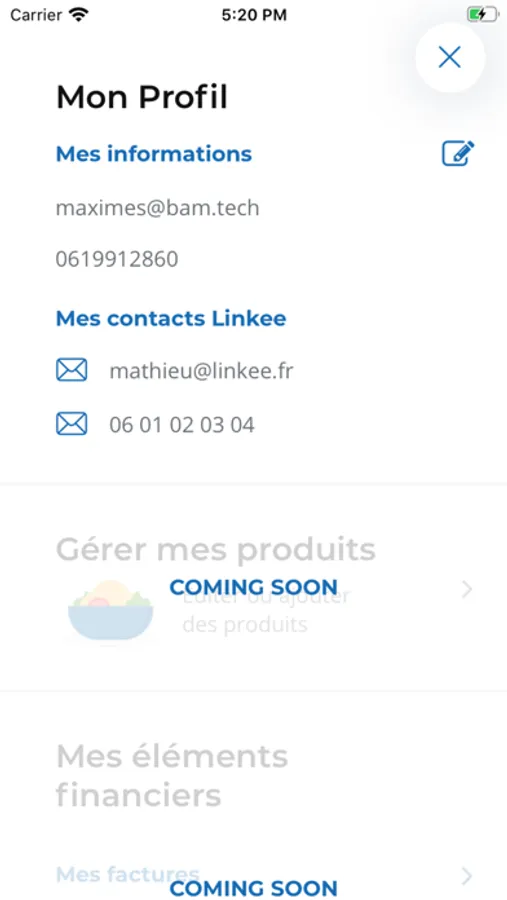Tap the Mes informations heading
This screenshot has height=900, width=507.
154,154
